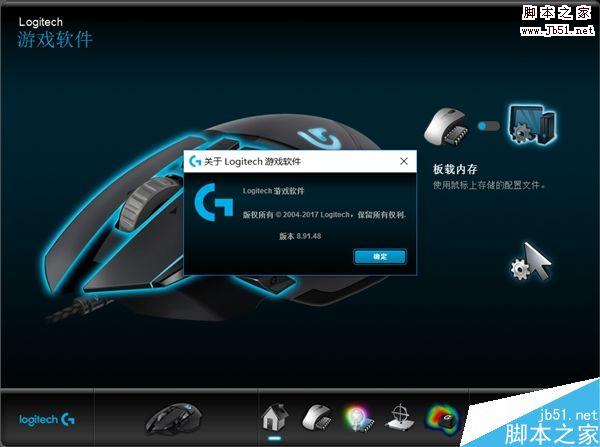The height and width of the screenshot is (447, 600).
Task: Click 使用鼠标上存储的配置文件 description text
Action: point(489,185)
